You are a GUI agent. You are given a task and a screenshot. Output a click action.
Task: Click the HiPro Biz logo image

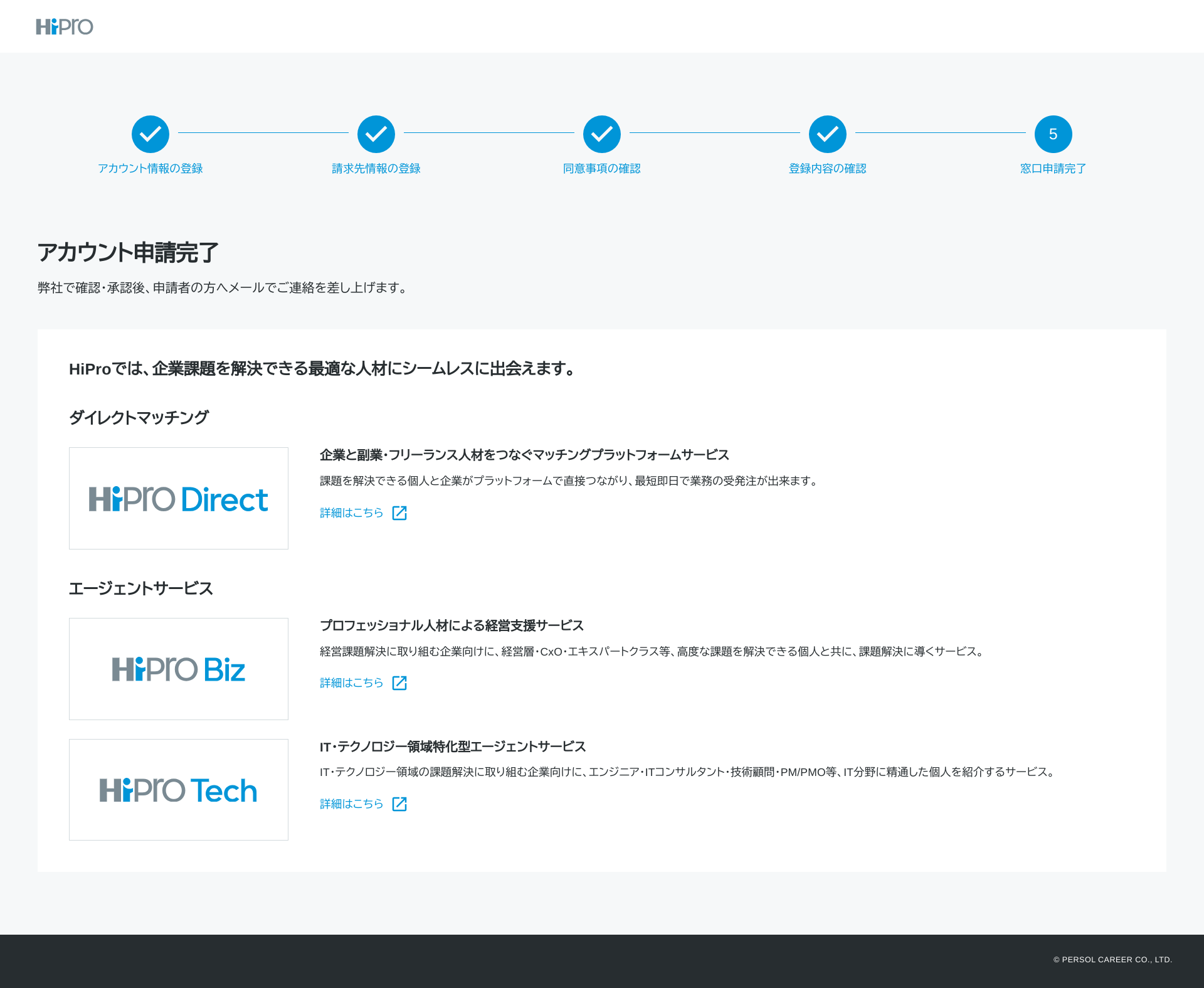[178, 668]
